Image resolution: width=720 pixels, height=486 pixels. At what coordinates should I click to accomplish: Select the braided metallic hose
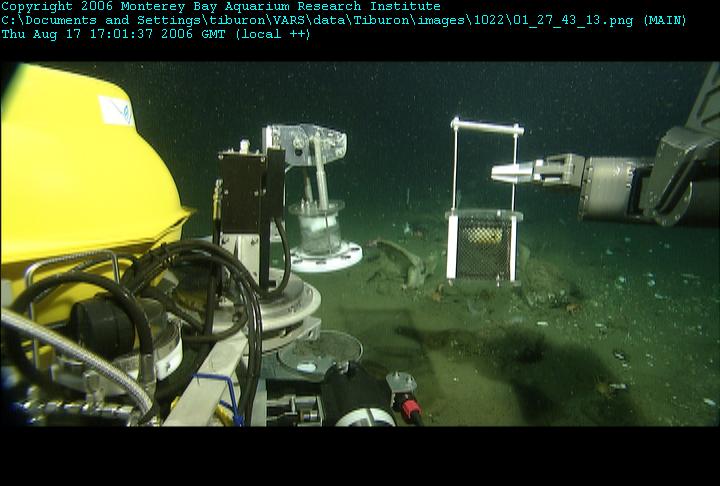[76, 359]
